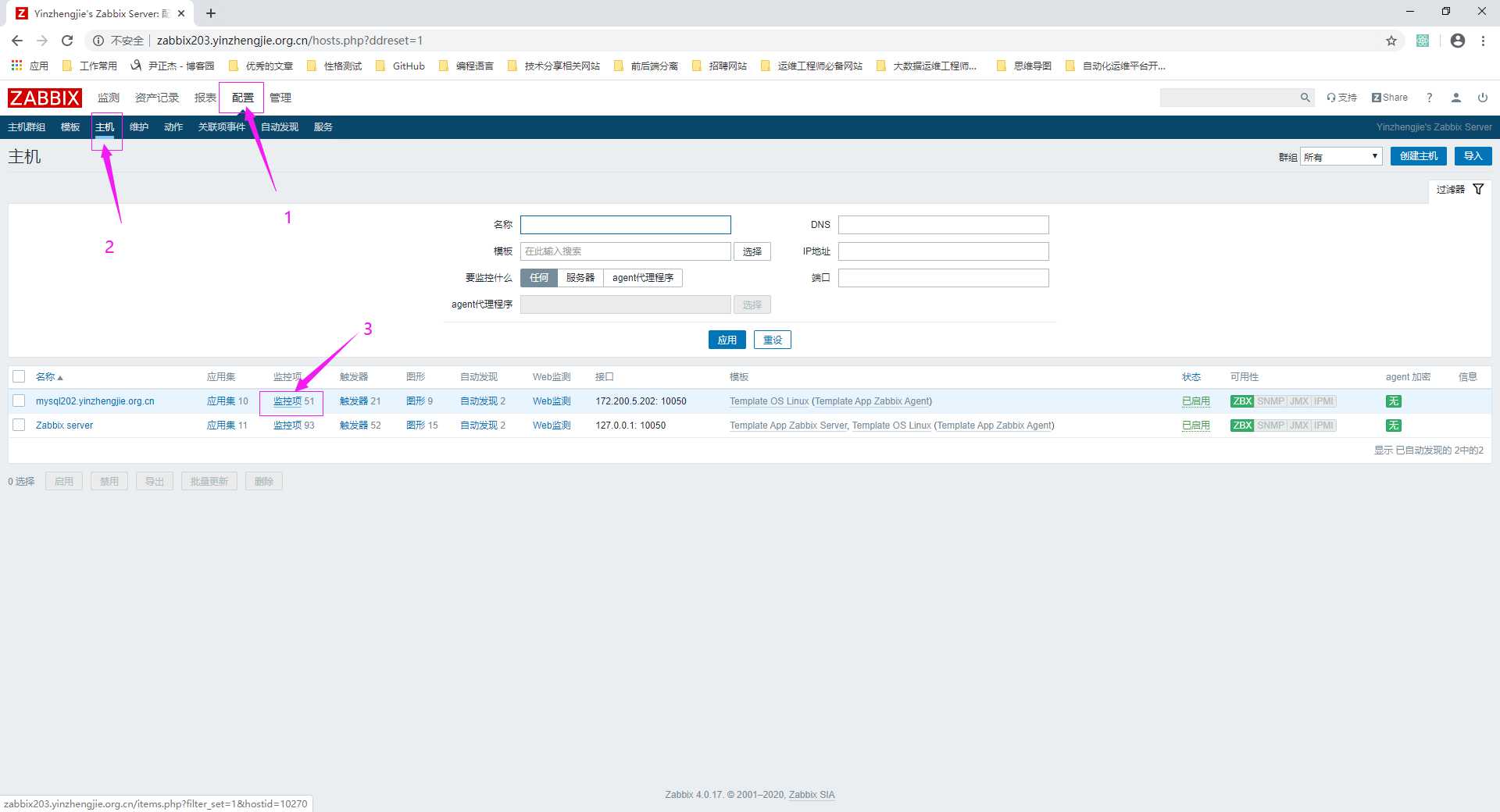Focus the 名称 filter input
The height and width of the screenshot is (812, 1500).
point(626,225)
